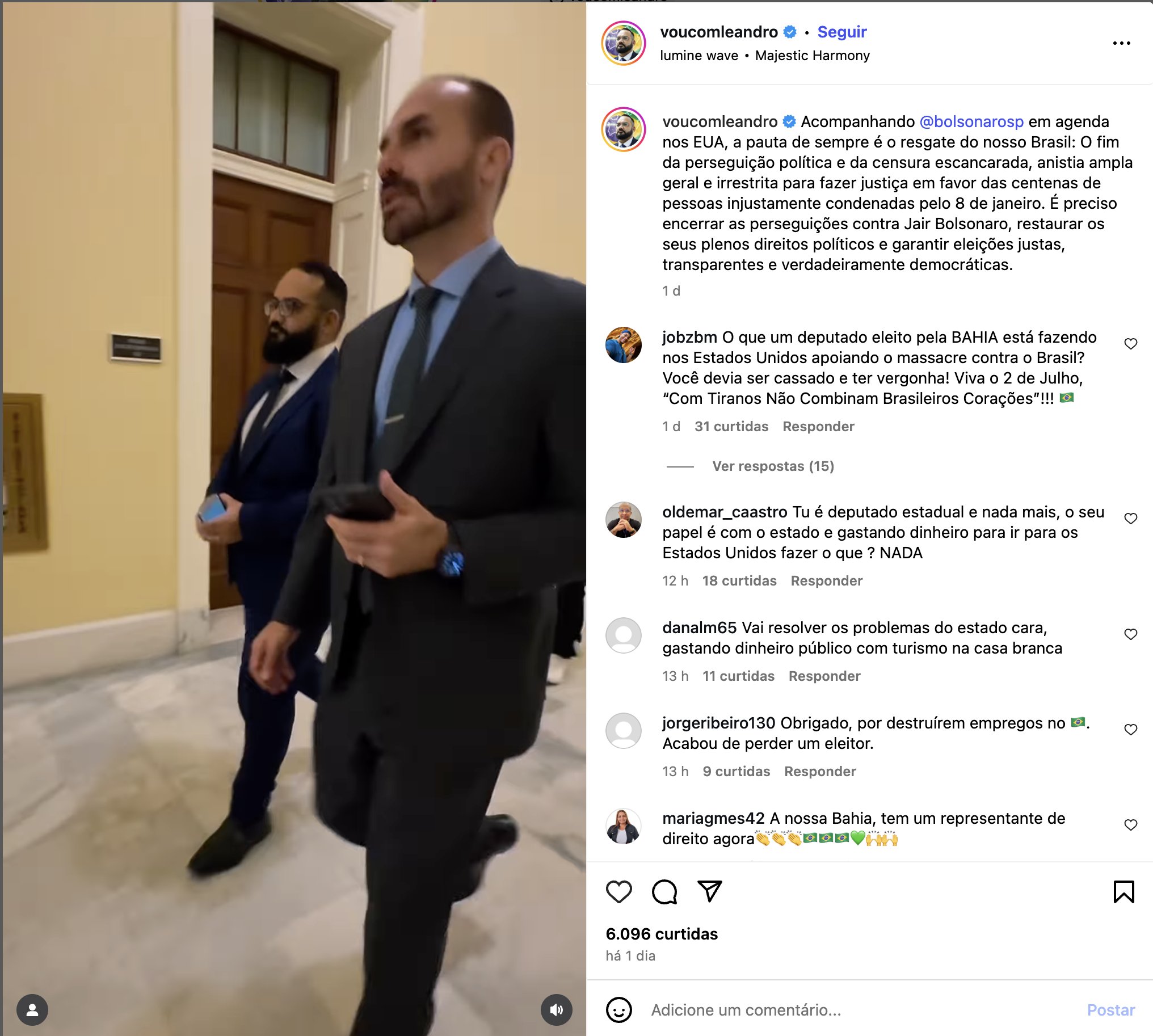Follow voucomleandro with the Seguir button

(841, 32)
